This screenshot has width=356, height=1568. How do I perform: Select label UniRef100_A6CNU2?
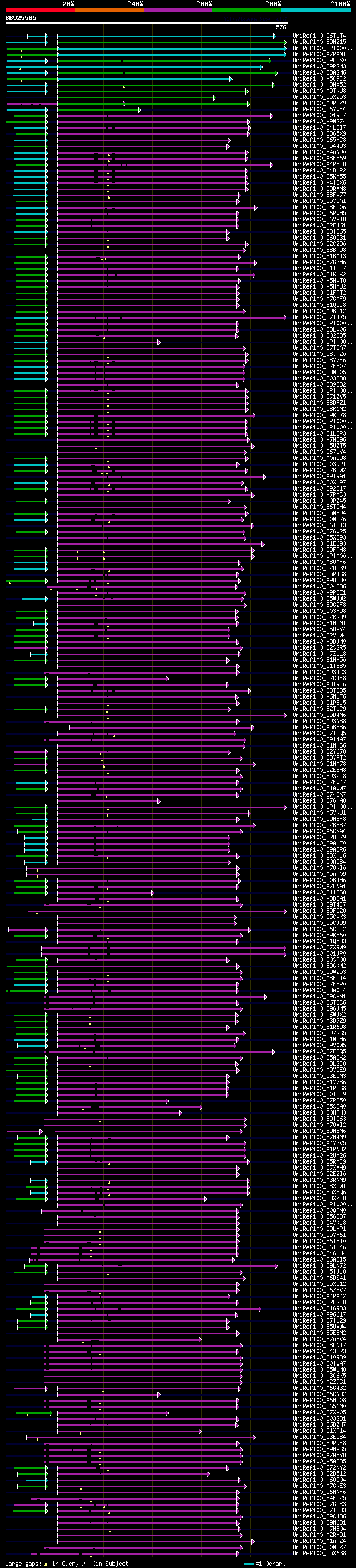pos(319,1394)
